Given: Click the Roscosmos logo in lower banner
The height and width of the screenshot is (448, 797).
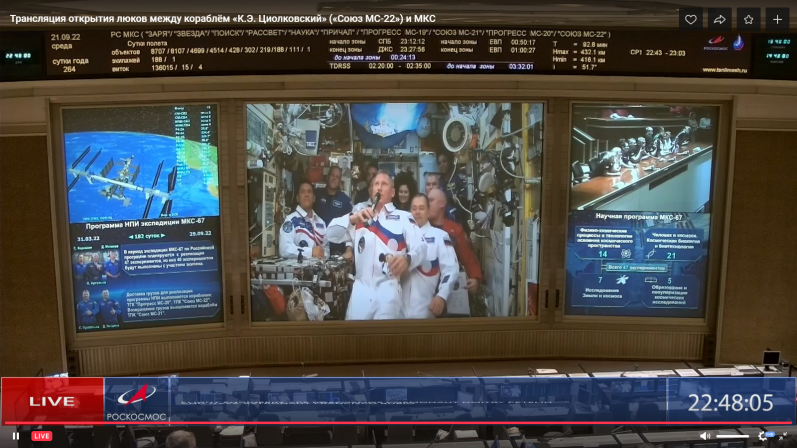Looking at the screenshot, I should coord(137,401).
